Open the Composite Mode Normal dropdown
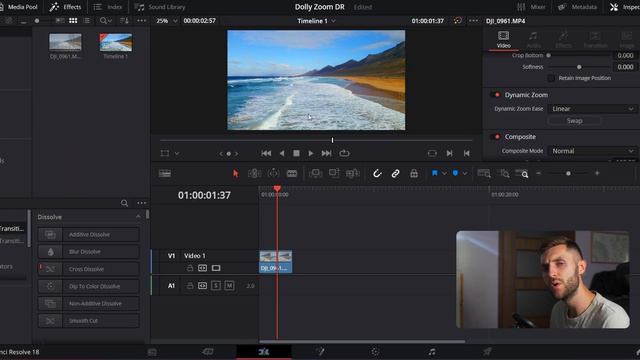Image resolution: width=640 pixels, height=360 pixels. coord(592,151)
